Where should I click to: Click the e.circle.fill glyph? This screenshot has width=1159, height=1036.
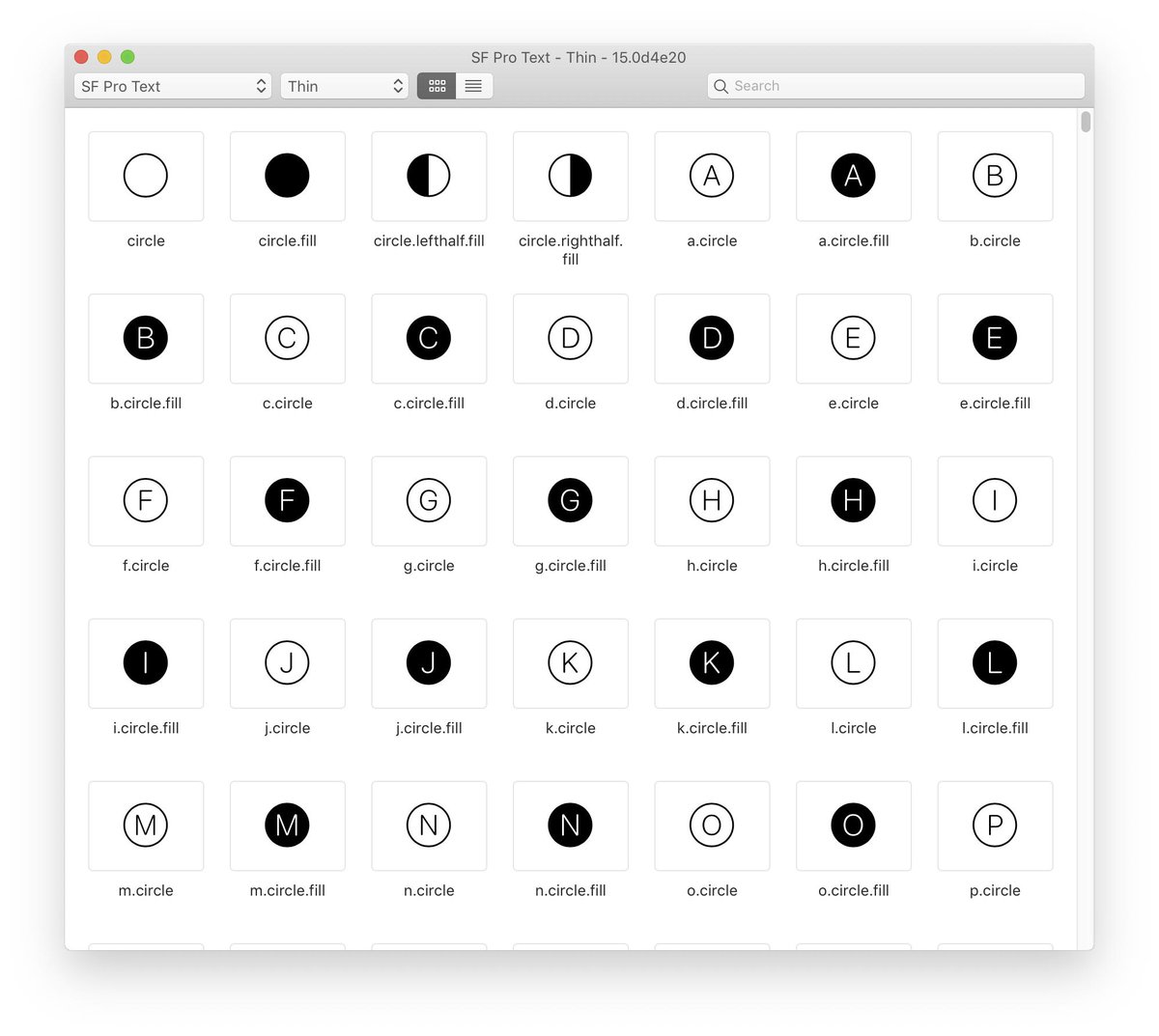pyautogui.click(x=995, y=338)
